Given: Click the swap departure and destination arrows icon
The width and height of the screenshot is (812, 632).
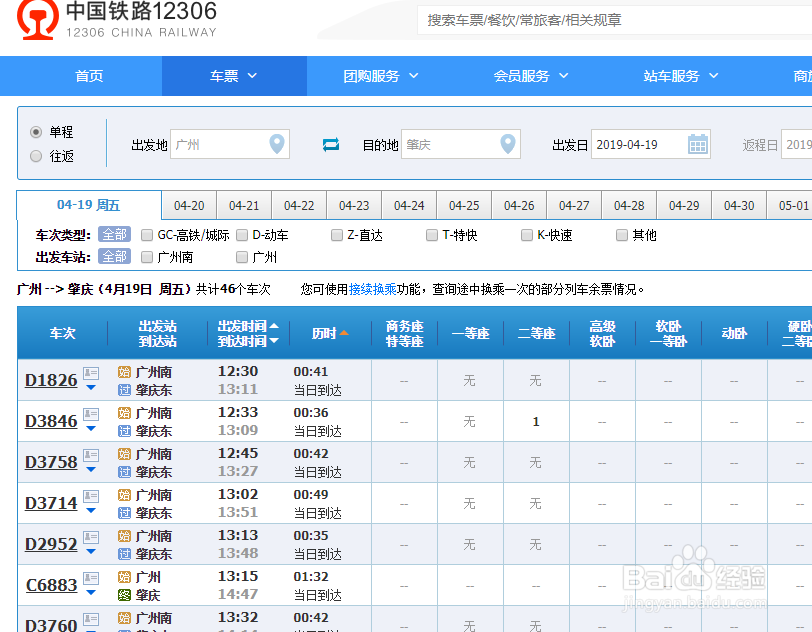Looking at the screenshot, I should click(x=330, y=144).
